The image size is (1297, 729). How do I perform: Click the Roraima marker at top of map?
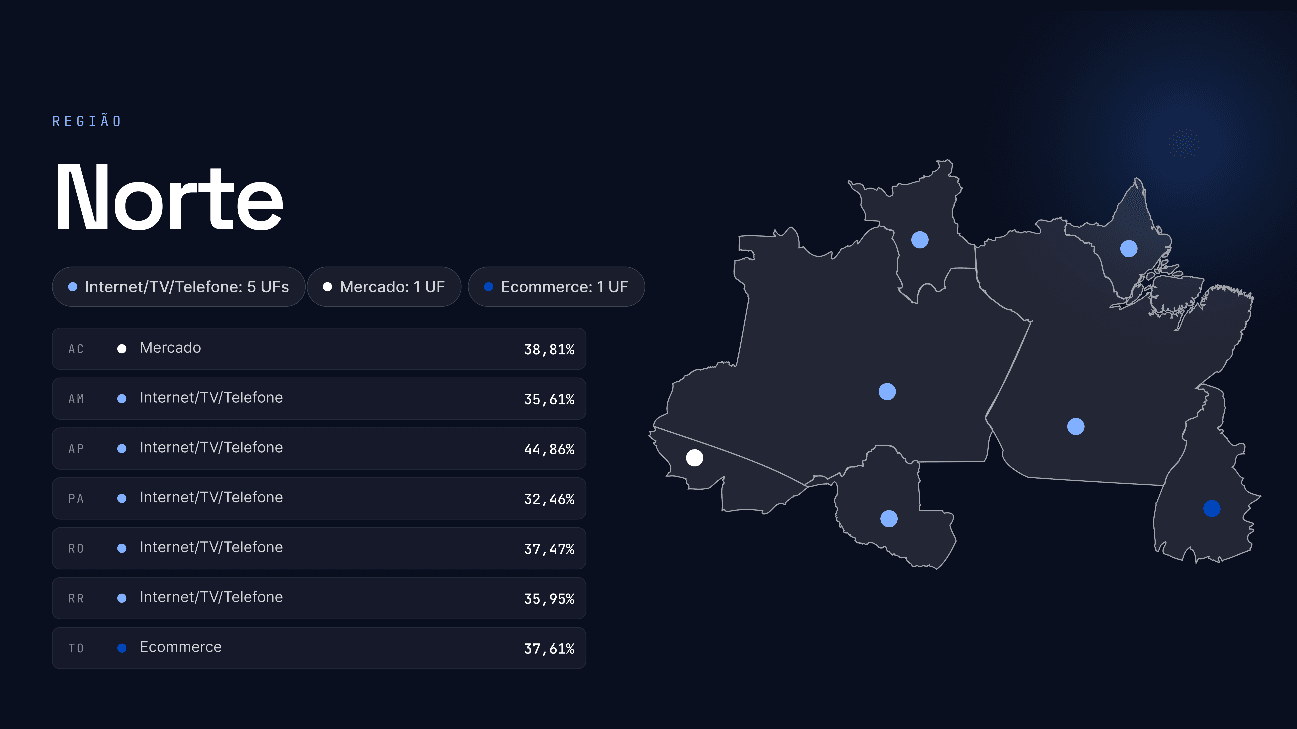(x=920, y=239)
